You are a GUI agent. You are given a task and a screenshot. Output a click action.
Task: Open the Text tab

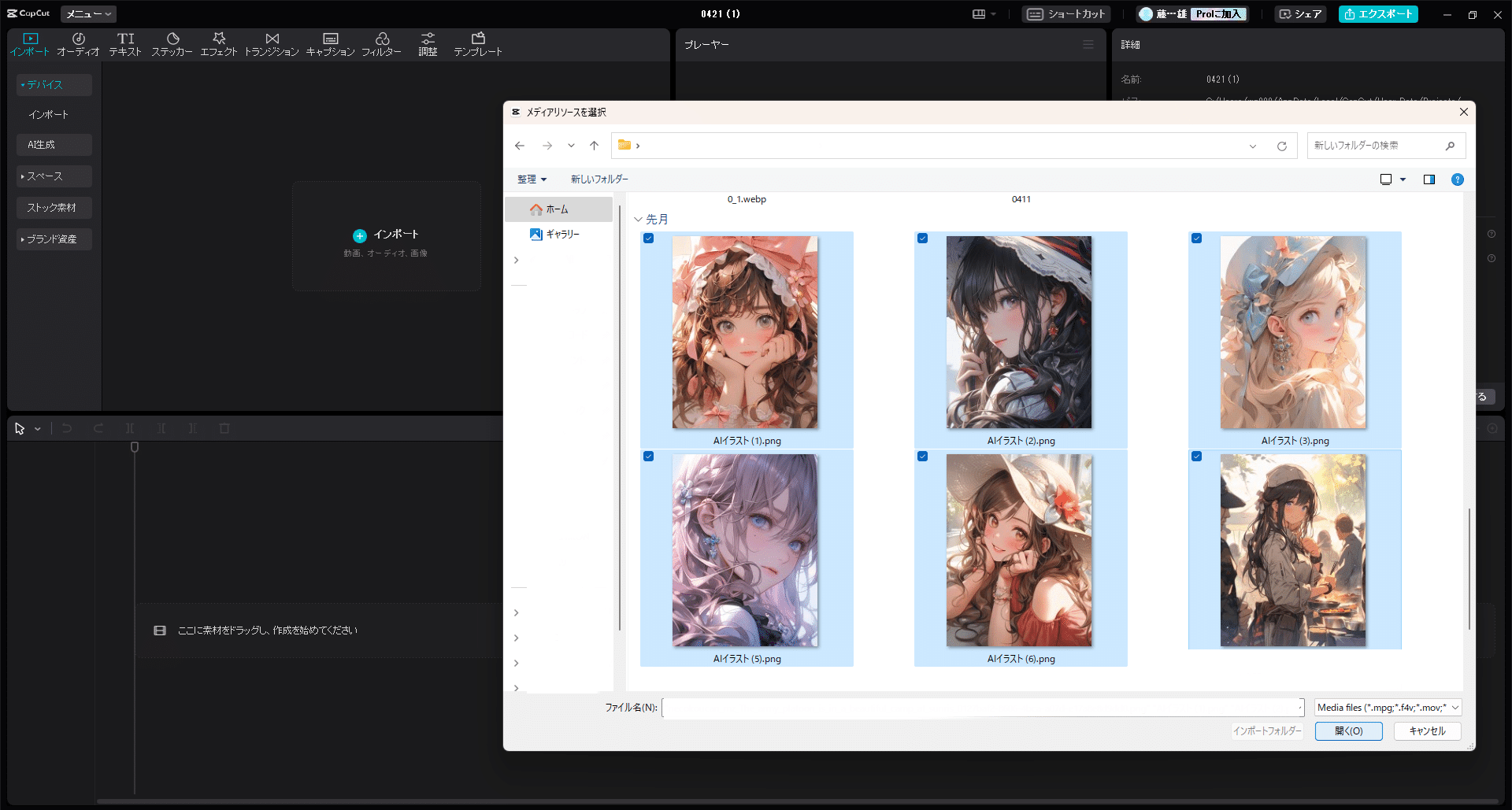click(x=125, y=45)
